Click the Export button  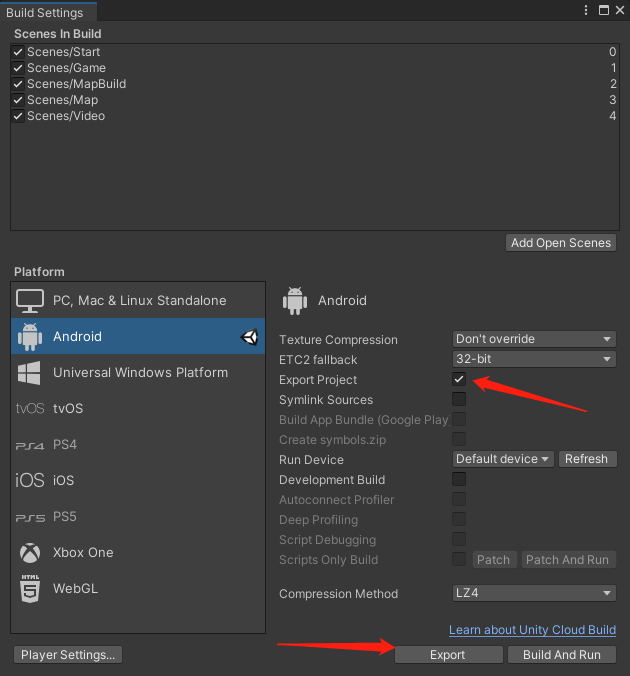(448, 654)
